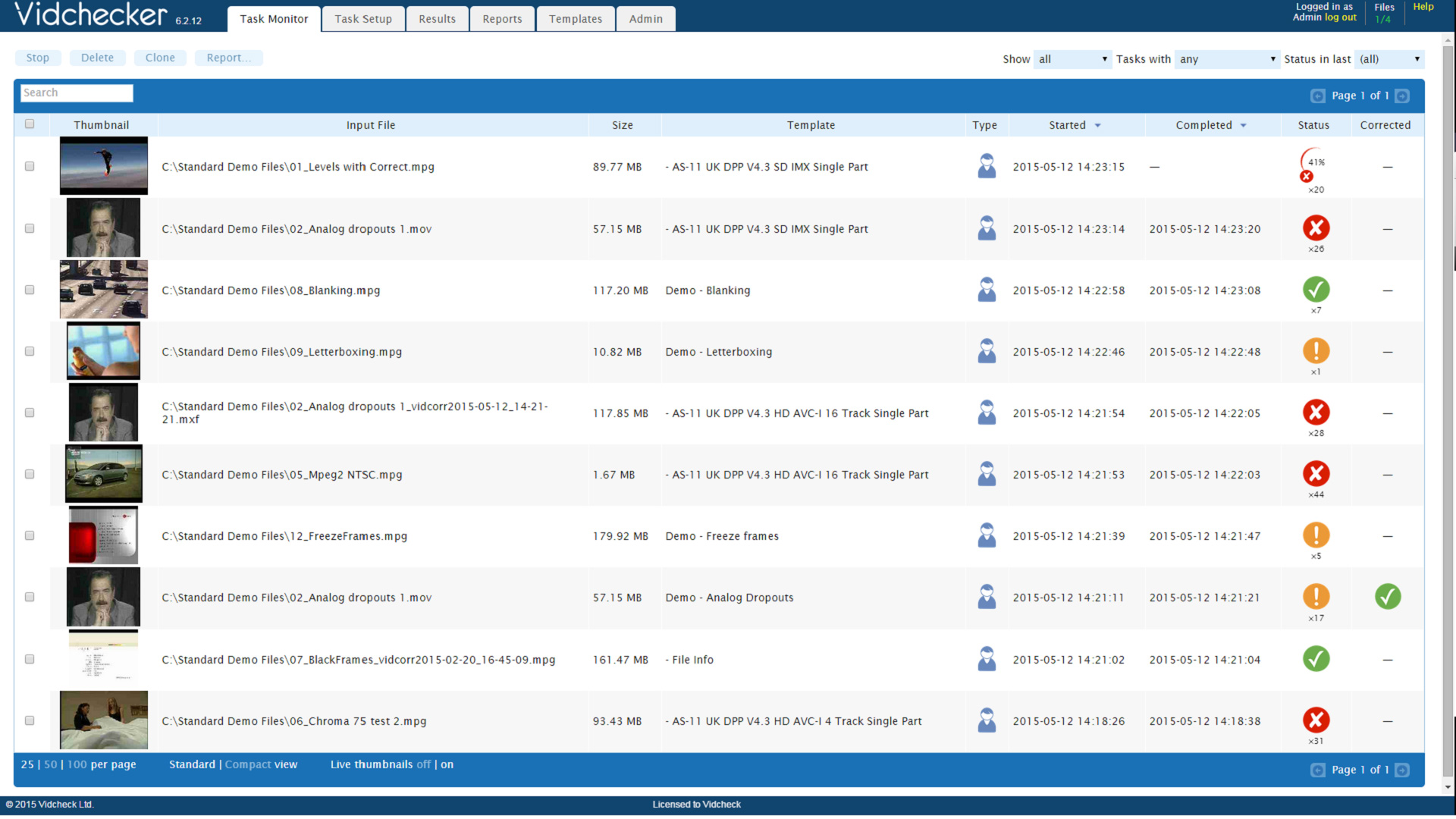Image resolution: width=1456 pixels, height=819 pixels.
Task: Open the Status in last dropdown
Action: [x=1389, y=59]
